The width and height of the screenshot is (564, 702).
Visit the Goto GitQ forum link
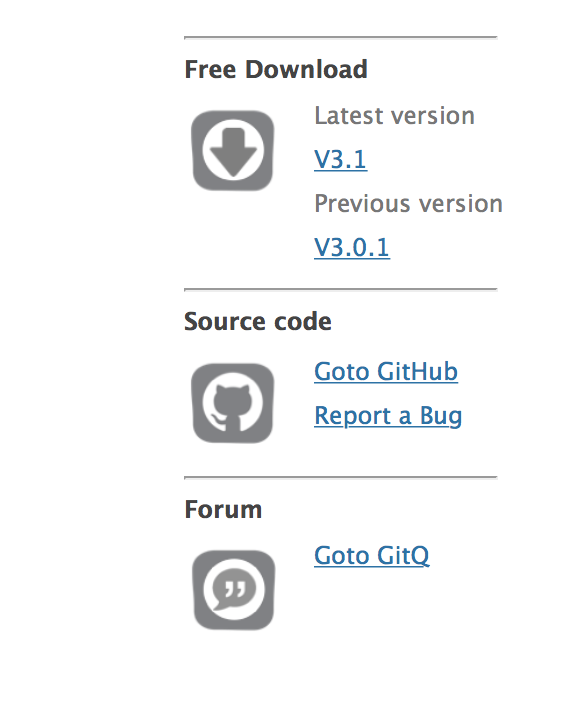[x=372, y=556]
